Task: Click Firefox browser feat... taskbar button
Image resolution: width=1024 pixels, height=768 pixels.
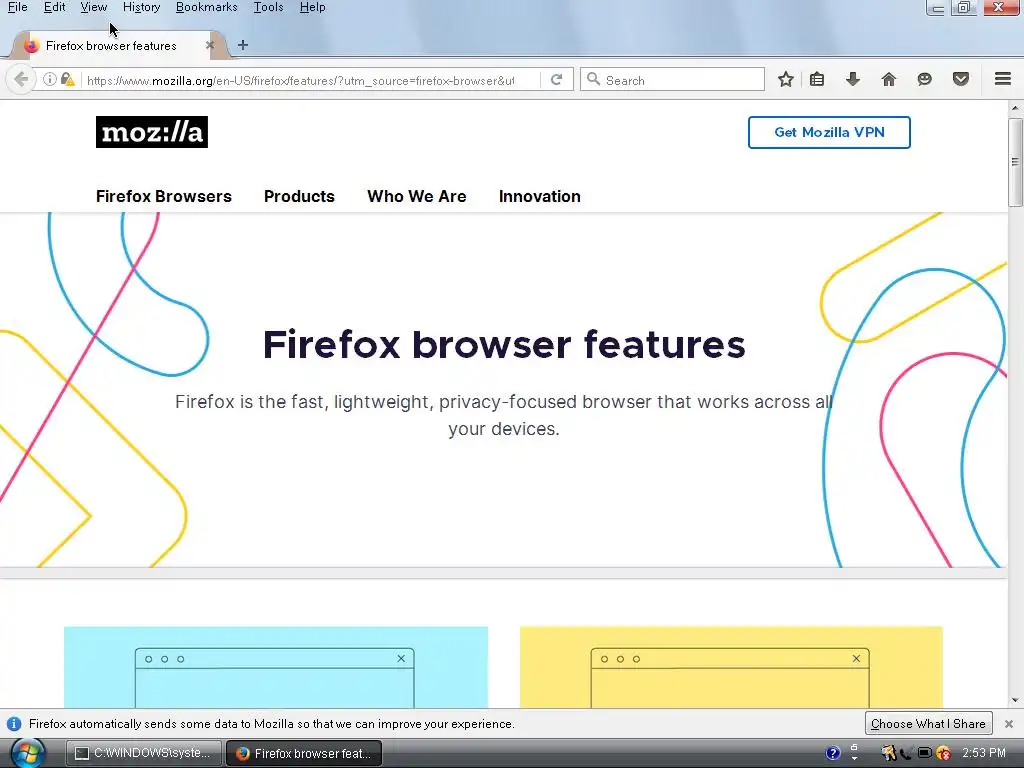Action: [x=304, y=753]
